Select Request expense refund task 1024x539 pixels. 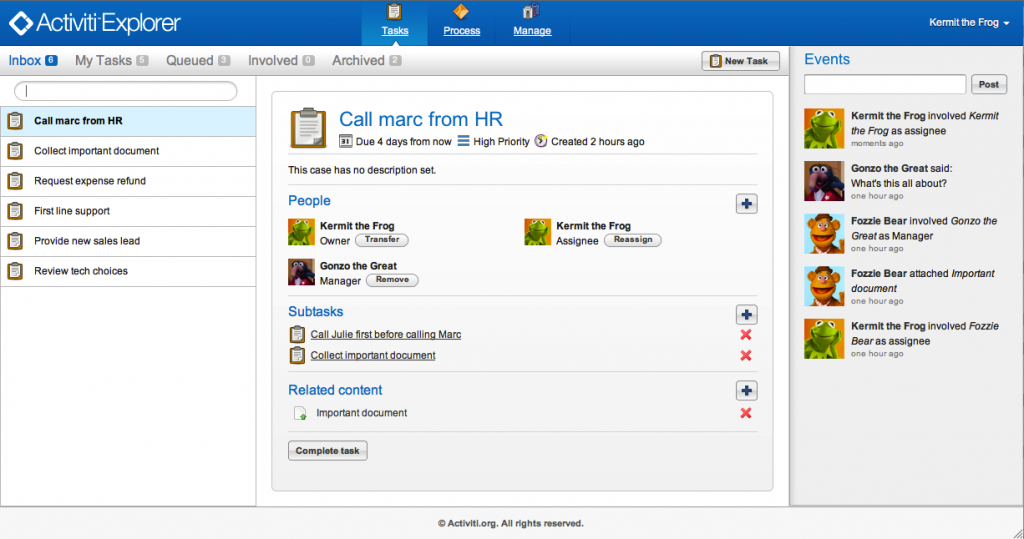click(x=128, y=181)
